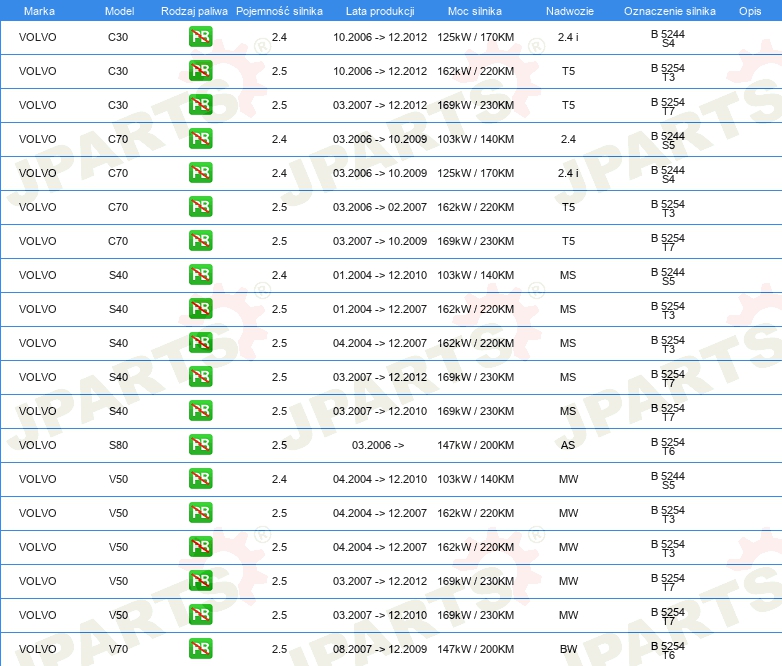Image resolution: width=782 pixels, height=666 pixels.
Task: Select the MW body cell in the V50 2.4 row
Action: [x=568, y=479]
